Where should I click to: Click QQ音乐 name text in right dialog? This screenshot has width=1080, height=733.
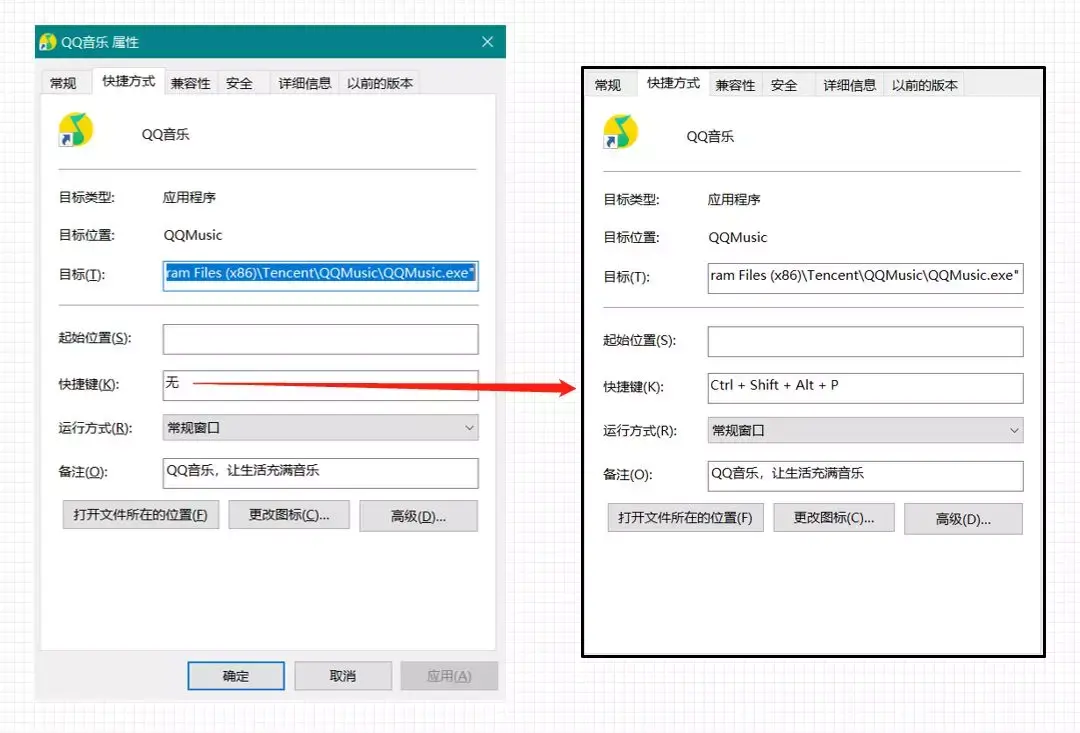click(x=710, y=136)
